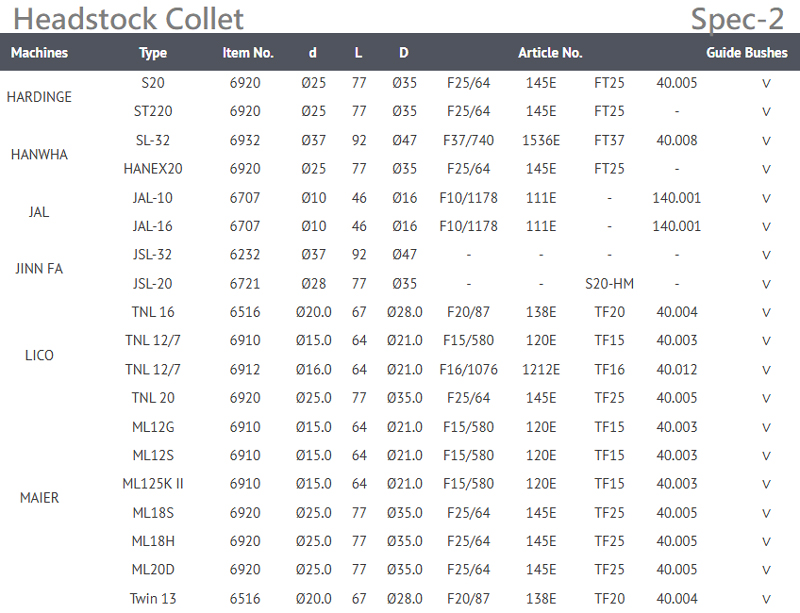Screen dimensions: 800x613
Task: Click the S20-HM article cell
Action: click(609, 284)
